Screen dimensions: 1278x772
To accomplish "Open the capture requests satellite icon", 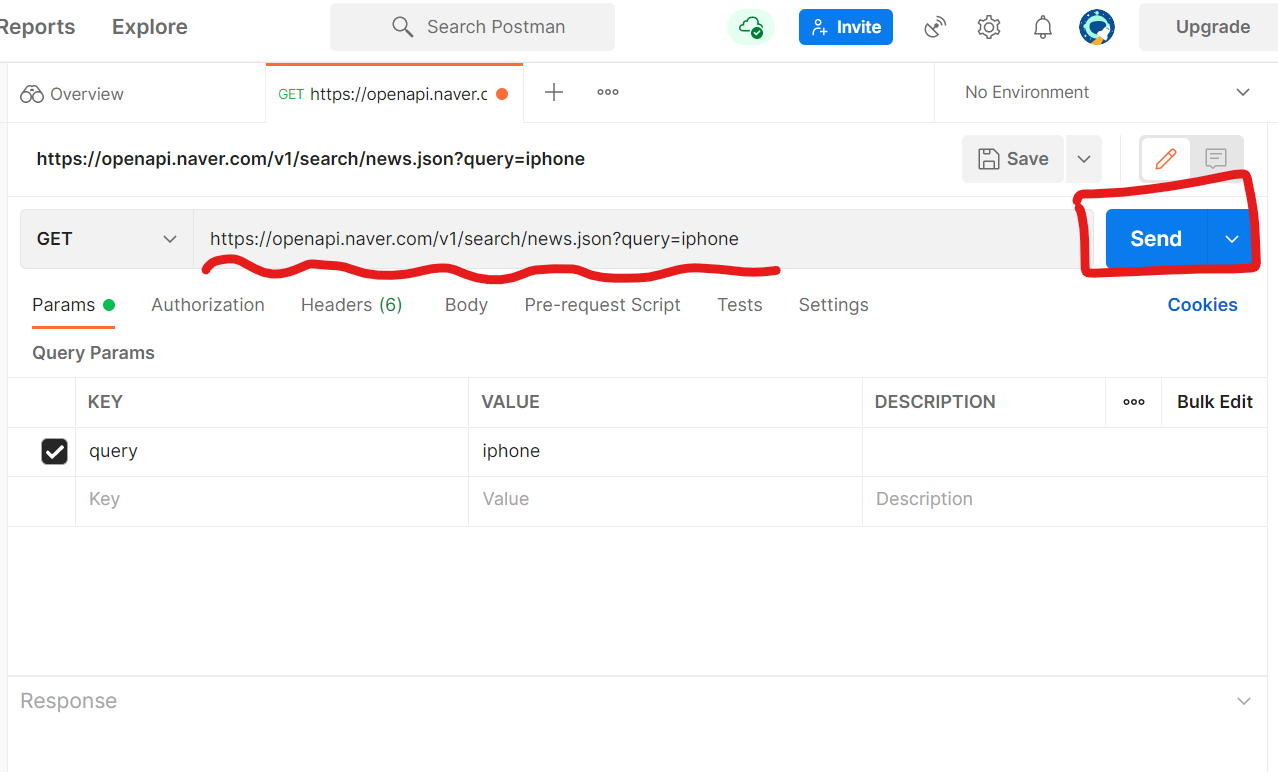I will (x=935, y=27).
